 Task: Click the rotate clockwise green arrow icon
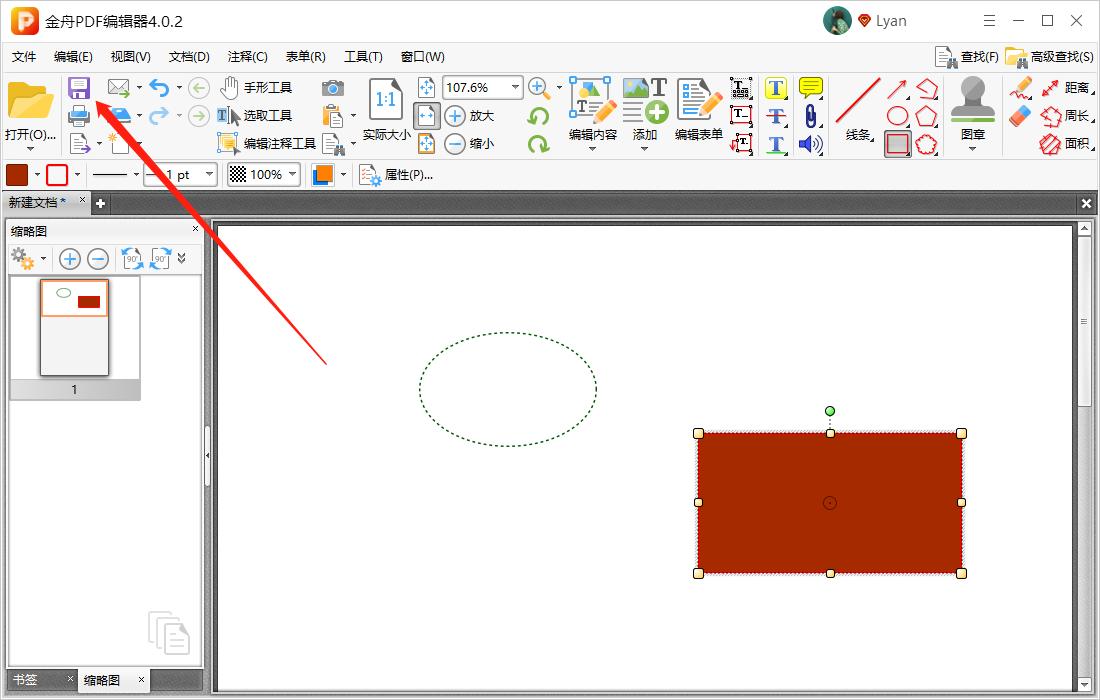click(538, 144)
